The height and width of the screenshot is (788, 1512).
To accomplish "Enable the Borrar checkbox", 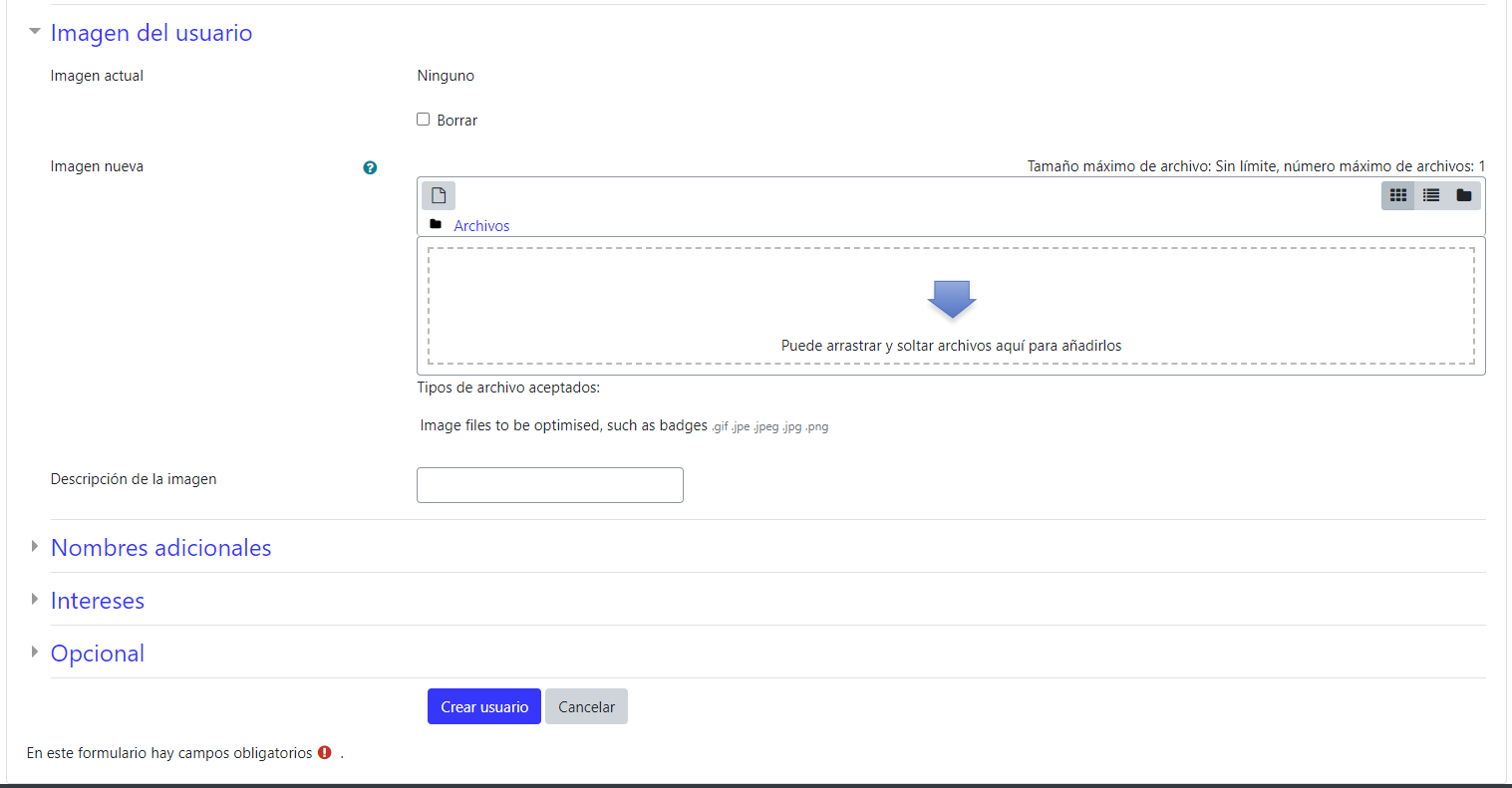I will (424, 120).
